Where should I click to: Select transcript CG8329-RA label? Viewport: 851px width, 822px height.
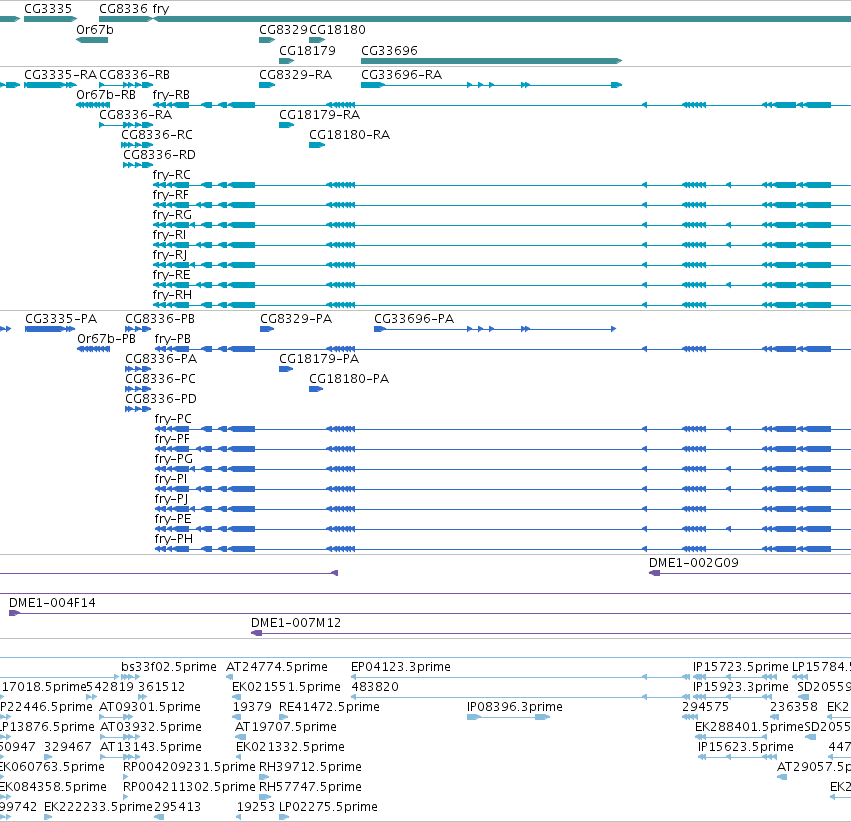296,74
